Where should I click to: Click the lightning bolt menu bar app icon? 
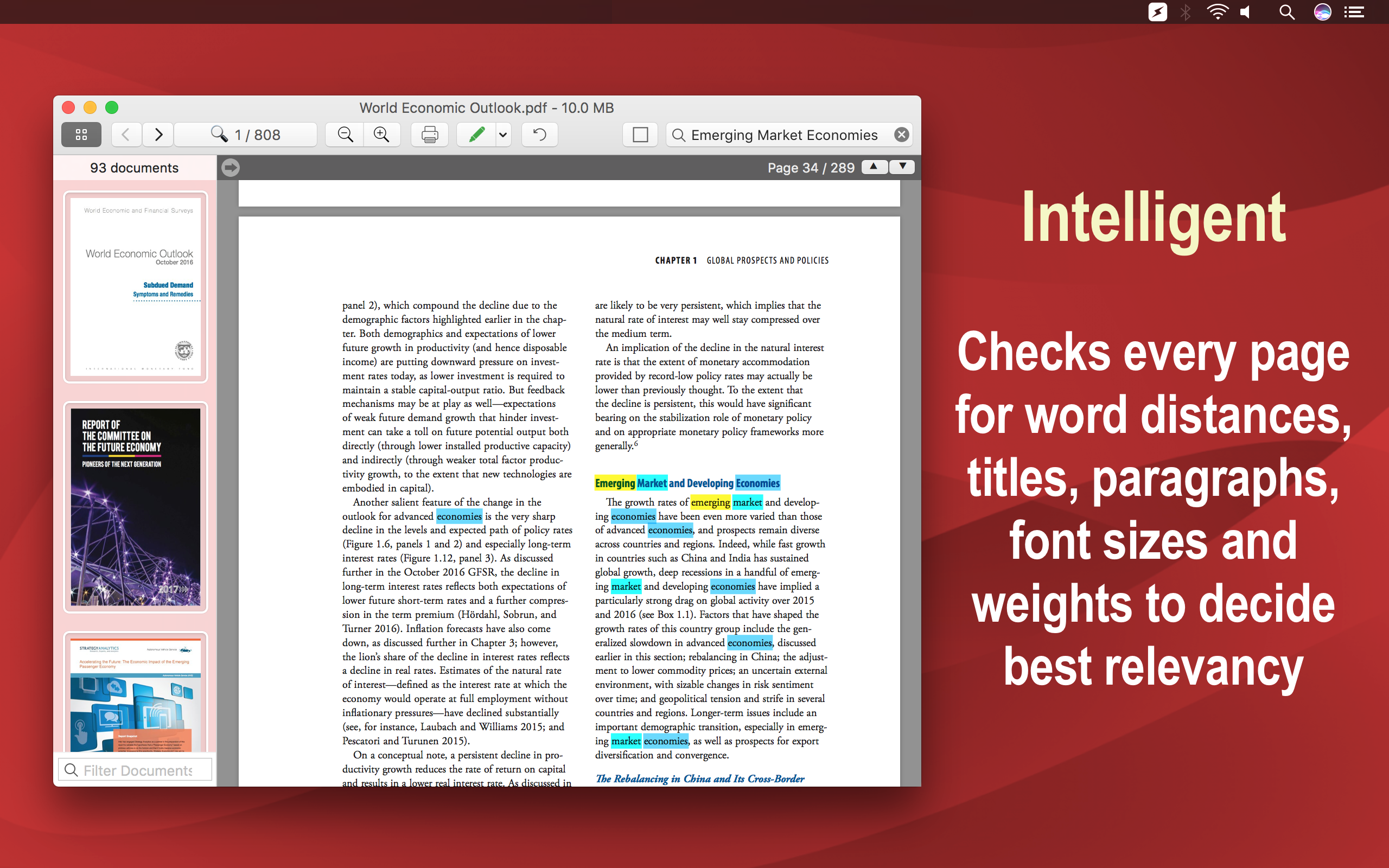(1158, 11)
